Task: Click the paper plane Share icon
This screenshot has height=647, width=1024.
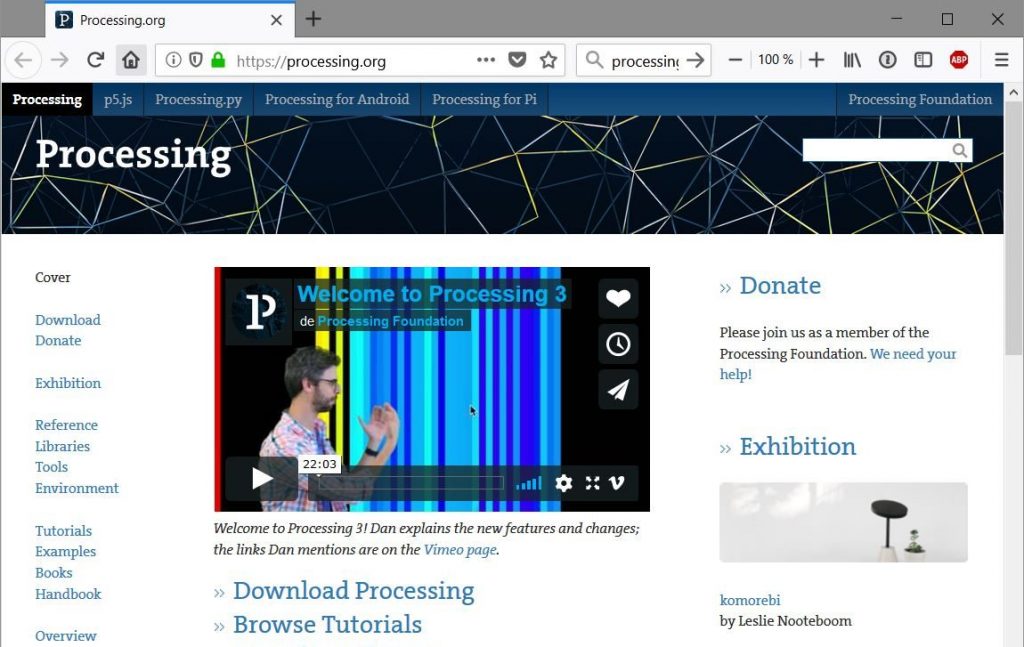Action: 618,390
